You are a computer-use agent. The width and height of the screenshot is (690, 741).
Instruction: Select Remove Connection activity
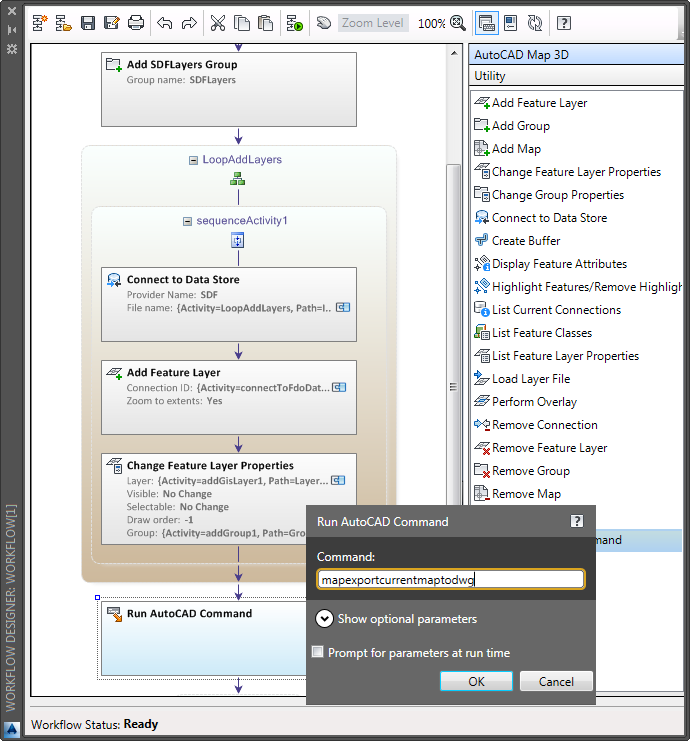tap(535, 425)
